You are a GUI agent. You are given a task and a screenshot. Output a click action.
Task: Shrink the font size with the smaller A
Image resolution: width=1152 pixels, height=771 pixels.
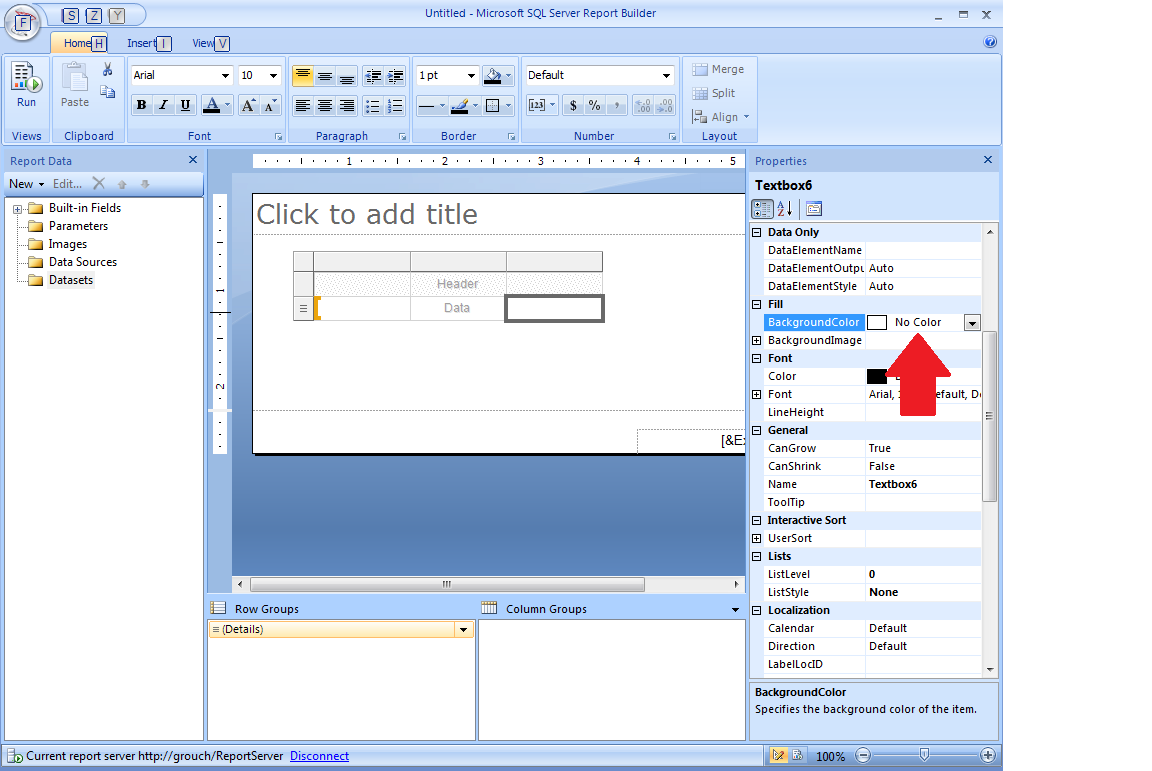pos(270,105)
